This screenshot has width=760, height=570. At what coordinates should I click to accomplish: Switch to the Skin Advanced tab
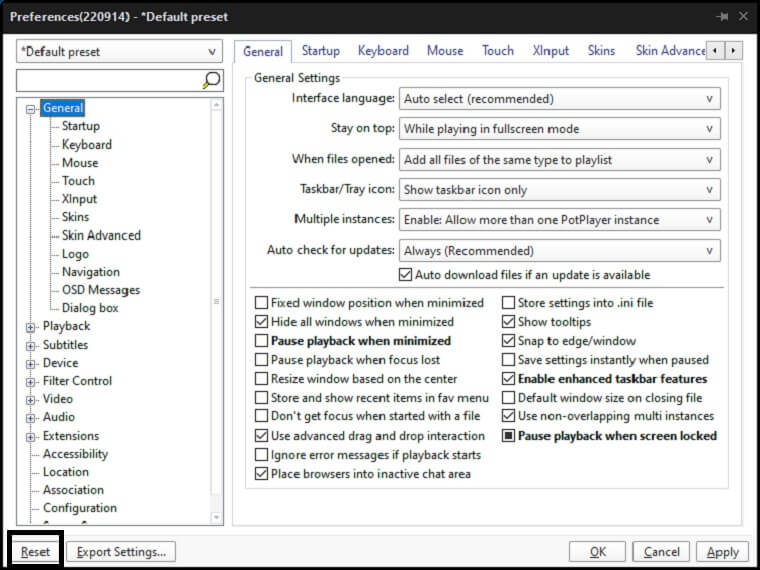pyautogui.click(x=670, y=51)
